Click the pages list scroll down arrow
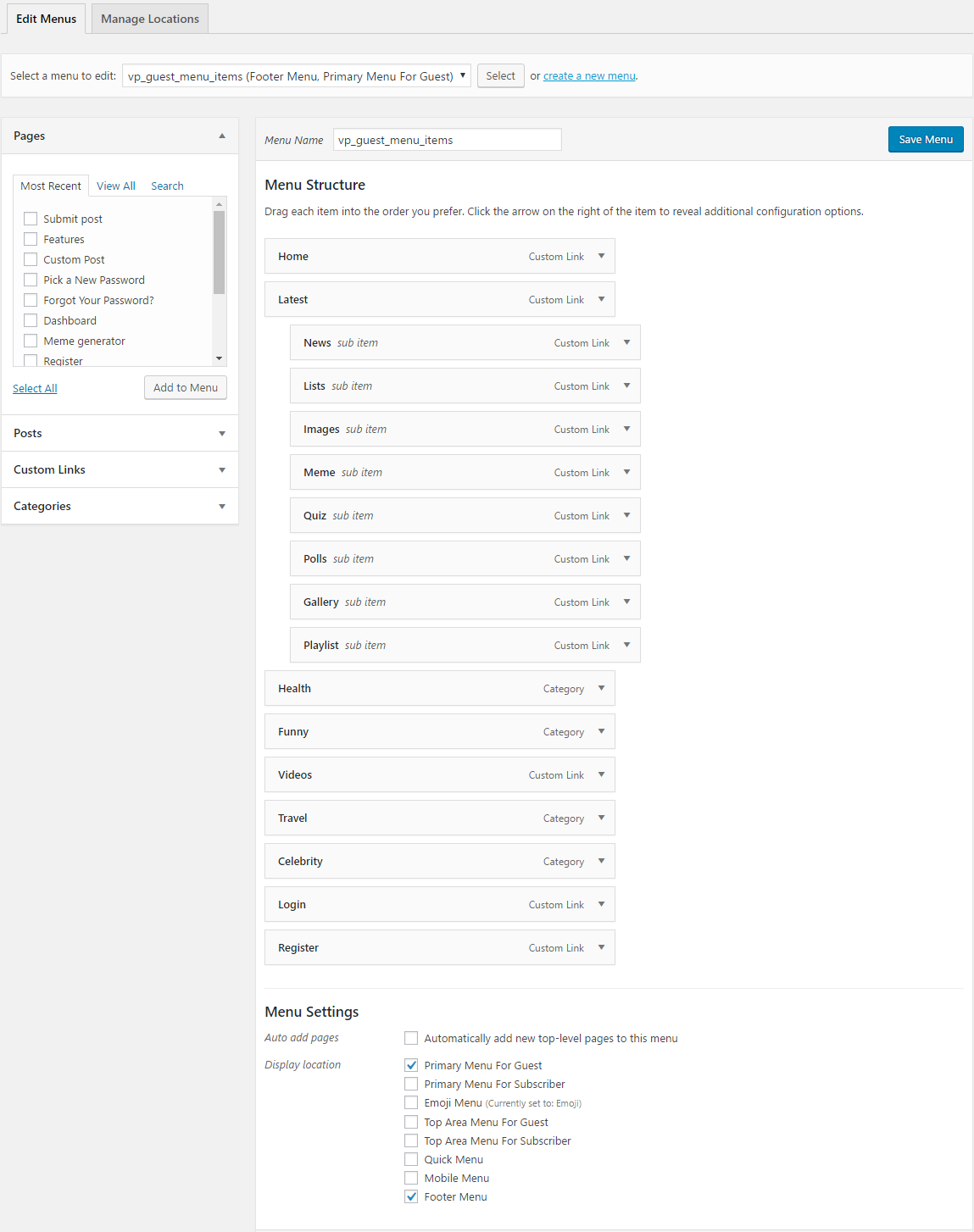Screen dimensions: 974x1232 click(219, 358)
